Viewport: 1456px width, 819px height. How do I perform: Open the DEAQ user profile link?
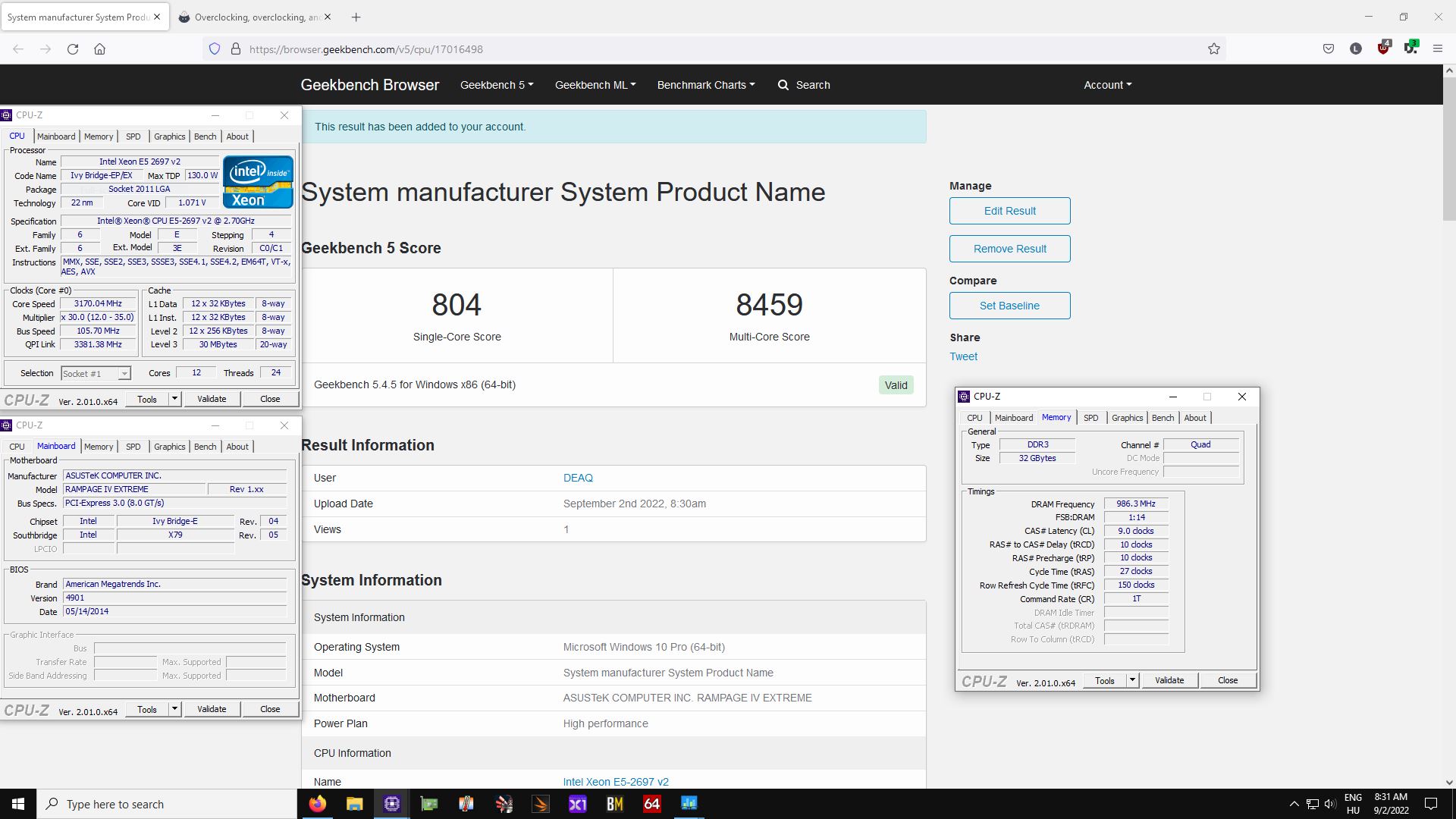578,478
